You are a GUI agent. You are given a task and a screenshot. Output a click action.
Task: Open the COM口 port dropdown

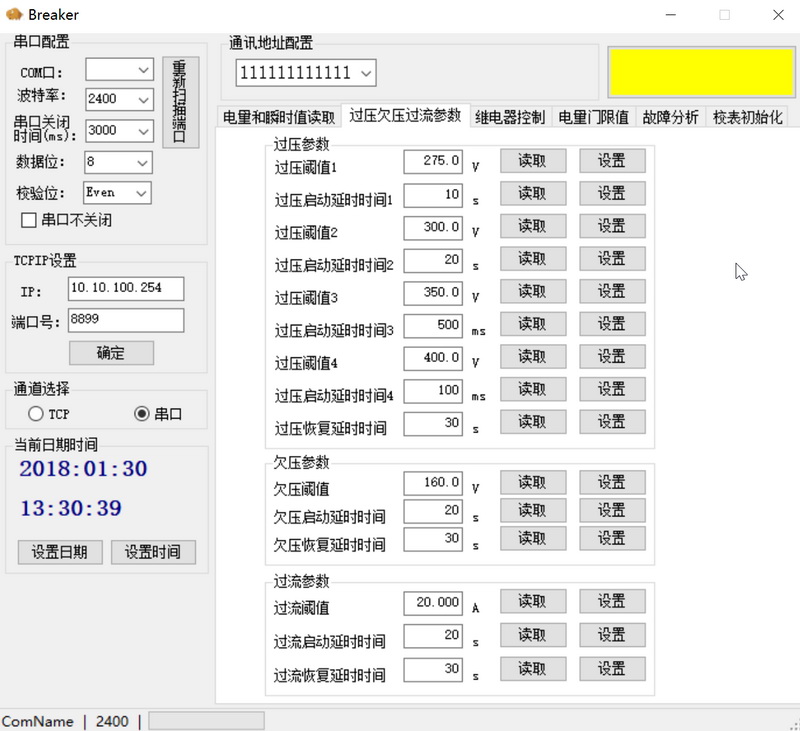point(142,71)
